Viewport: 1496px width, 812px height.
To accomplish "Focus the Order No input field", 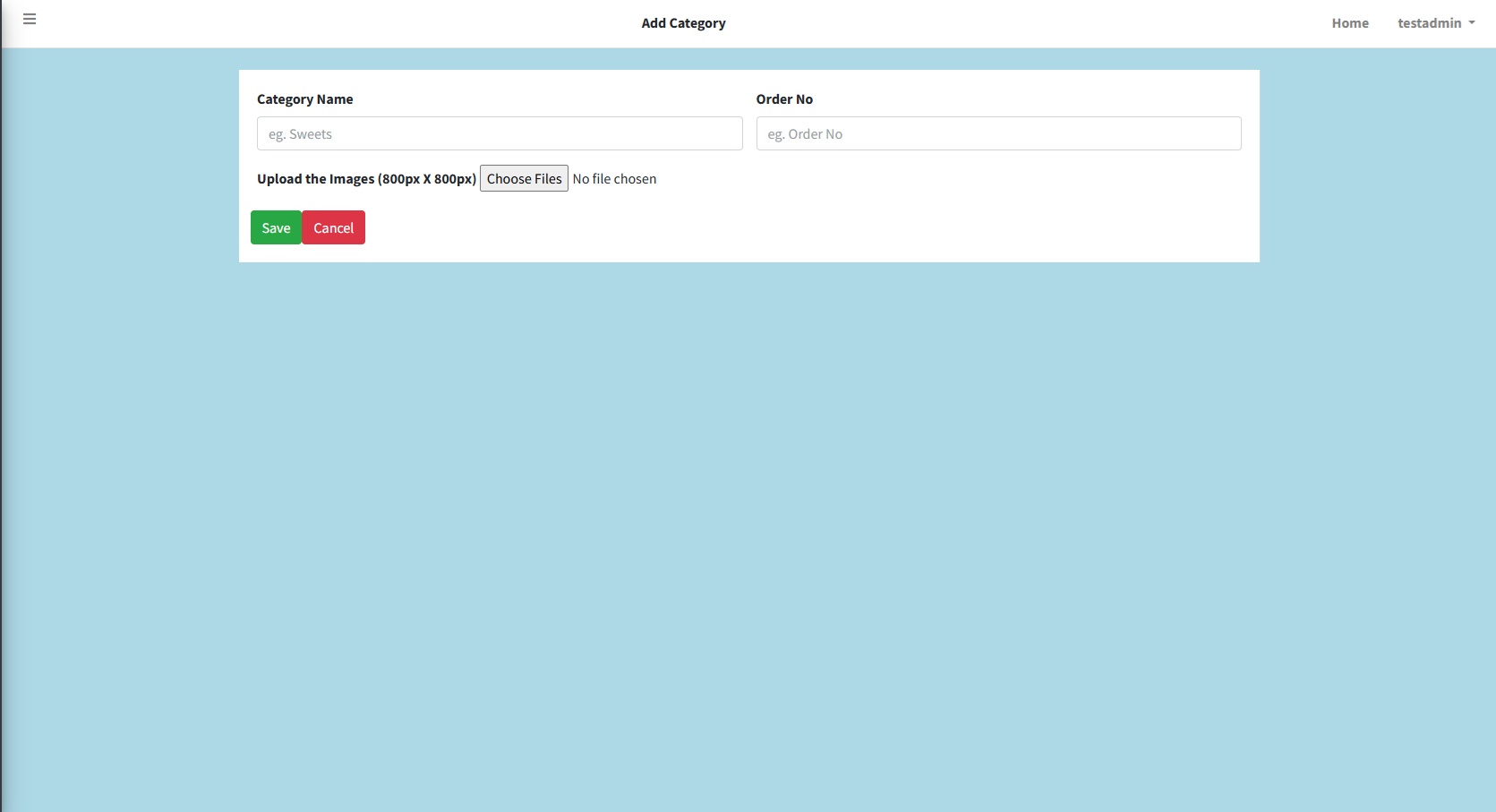I will pos(997,133).
